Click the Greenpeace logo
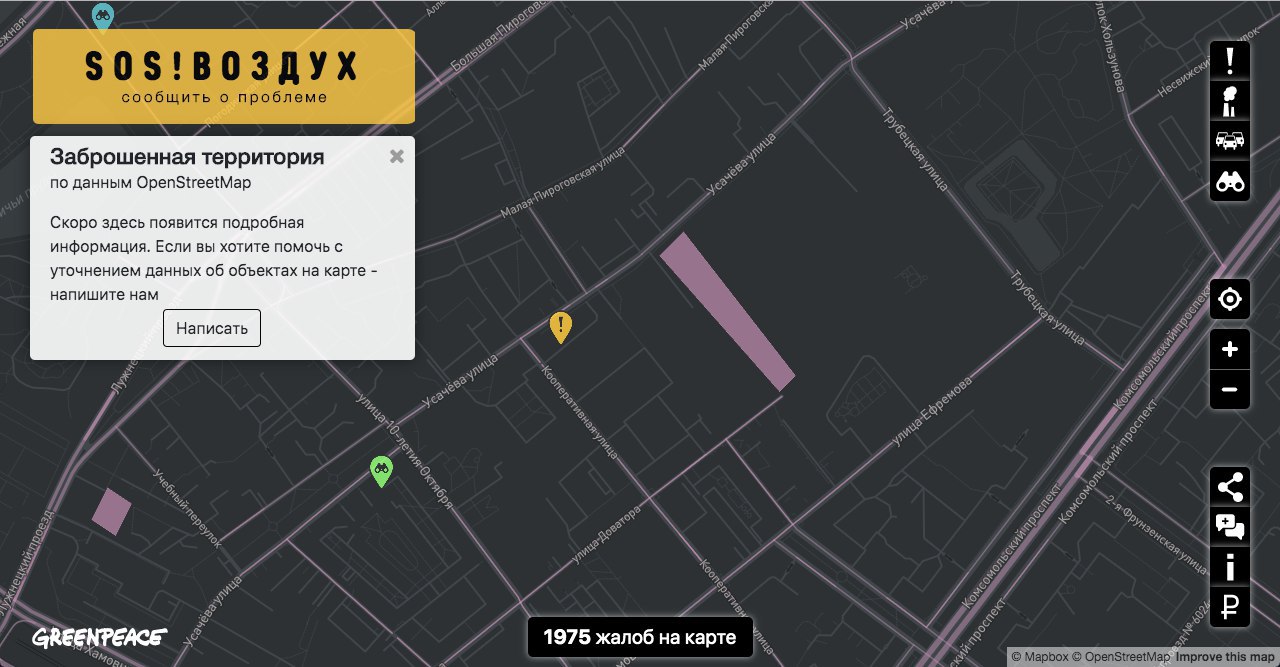 pyautogui.click(x=99, y=637)
